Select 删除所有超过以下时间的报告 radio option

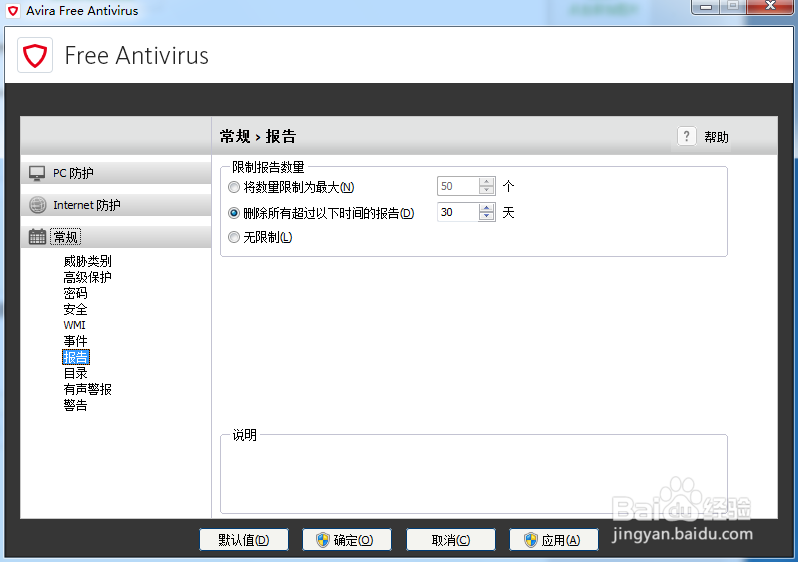[234, 213]
